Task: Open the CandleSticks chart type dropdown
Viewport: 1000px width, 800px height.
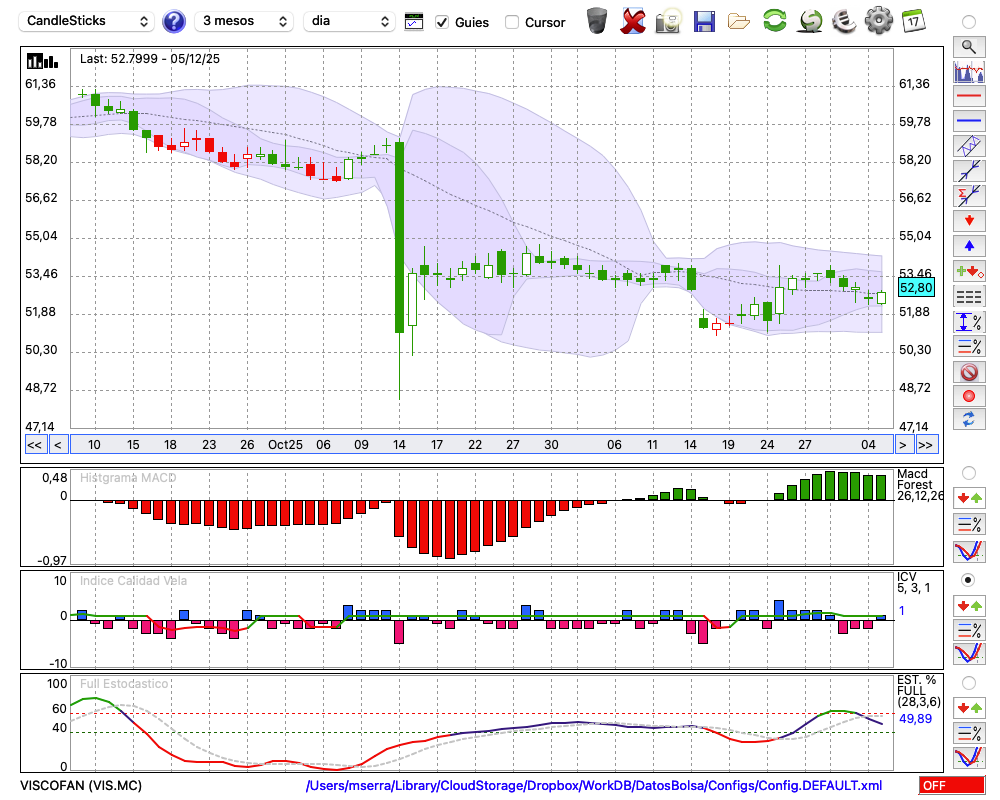Action: [88, 21]
